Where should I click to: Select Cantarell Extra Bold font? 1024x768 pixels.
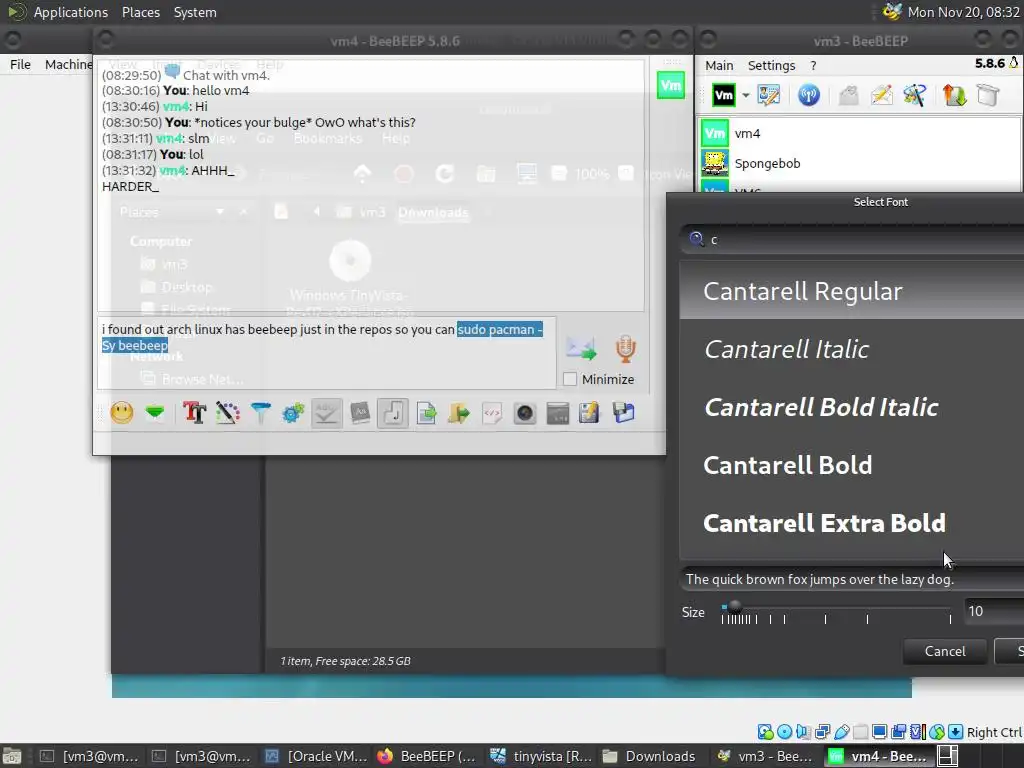(x=852, y=523)
